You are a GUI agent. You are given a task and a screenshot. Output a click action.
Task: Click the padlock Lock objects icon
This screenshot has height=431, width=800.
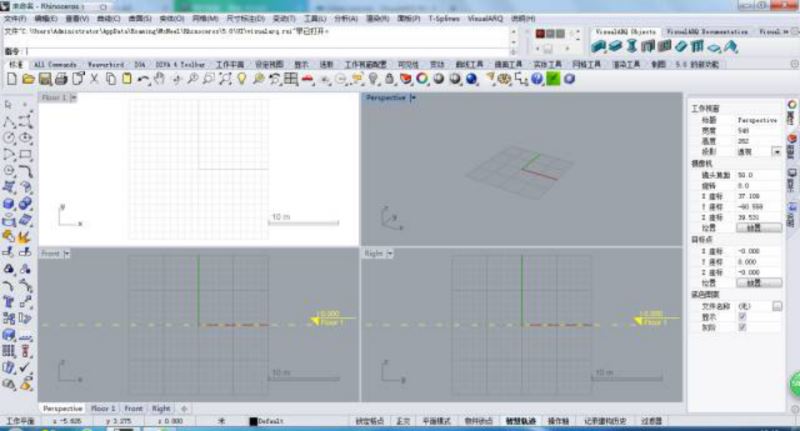[x=389, y=79]
